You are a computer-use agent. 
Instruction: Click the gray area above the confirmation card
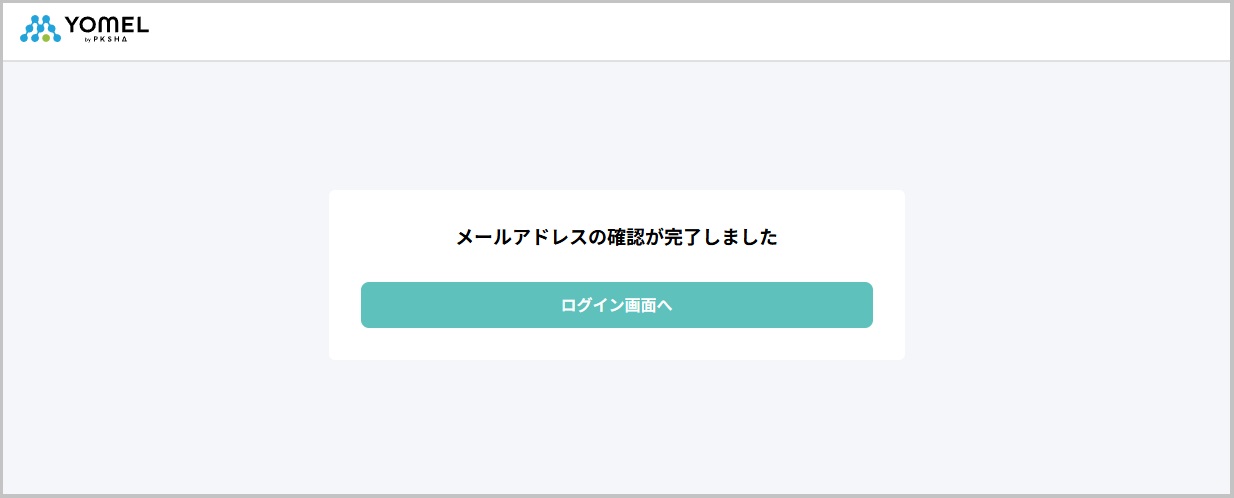pos(617,125)
